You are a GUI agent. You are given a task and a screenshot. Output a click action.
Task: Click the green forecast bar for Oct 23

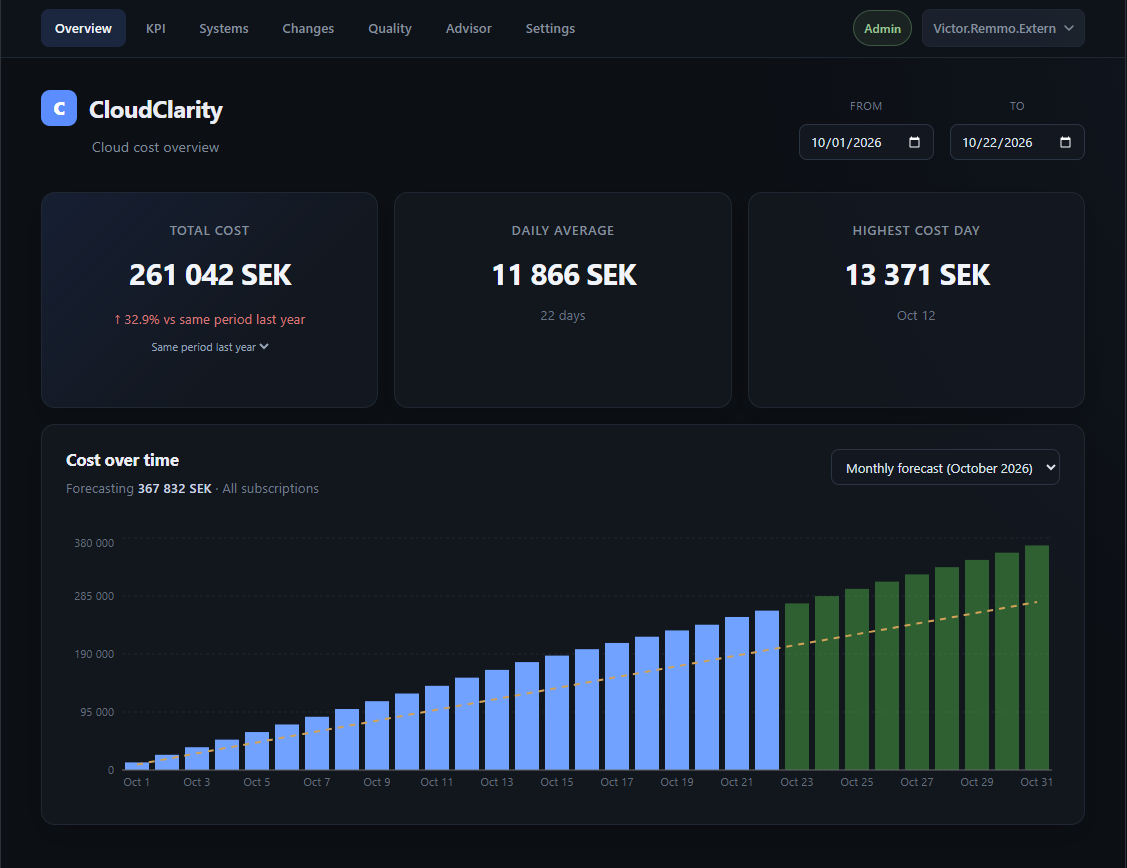797,686
